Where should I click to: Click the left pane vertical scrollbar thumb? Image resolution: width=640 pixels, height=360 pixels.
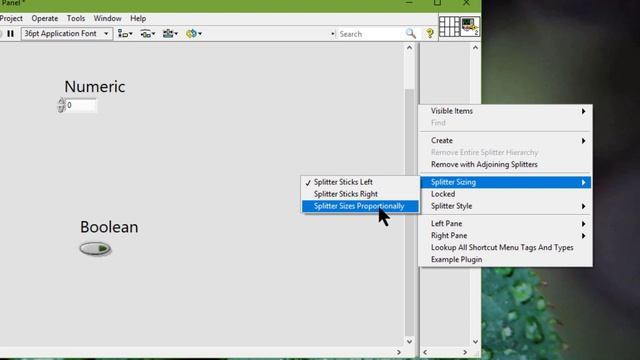click(x=409, y=212)
